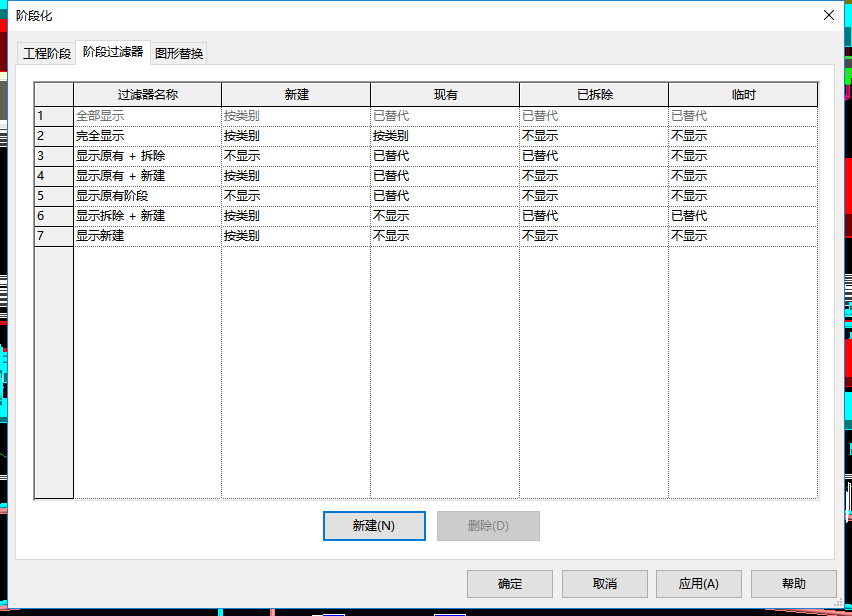This screenshot has height=616, width=852.
Task: Select row header number 7
Action: tap(54, 236)
